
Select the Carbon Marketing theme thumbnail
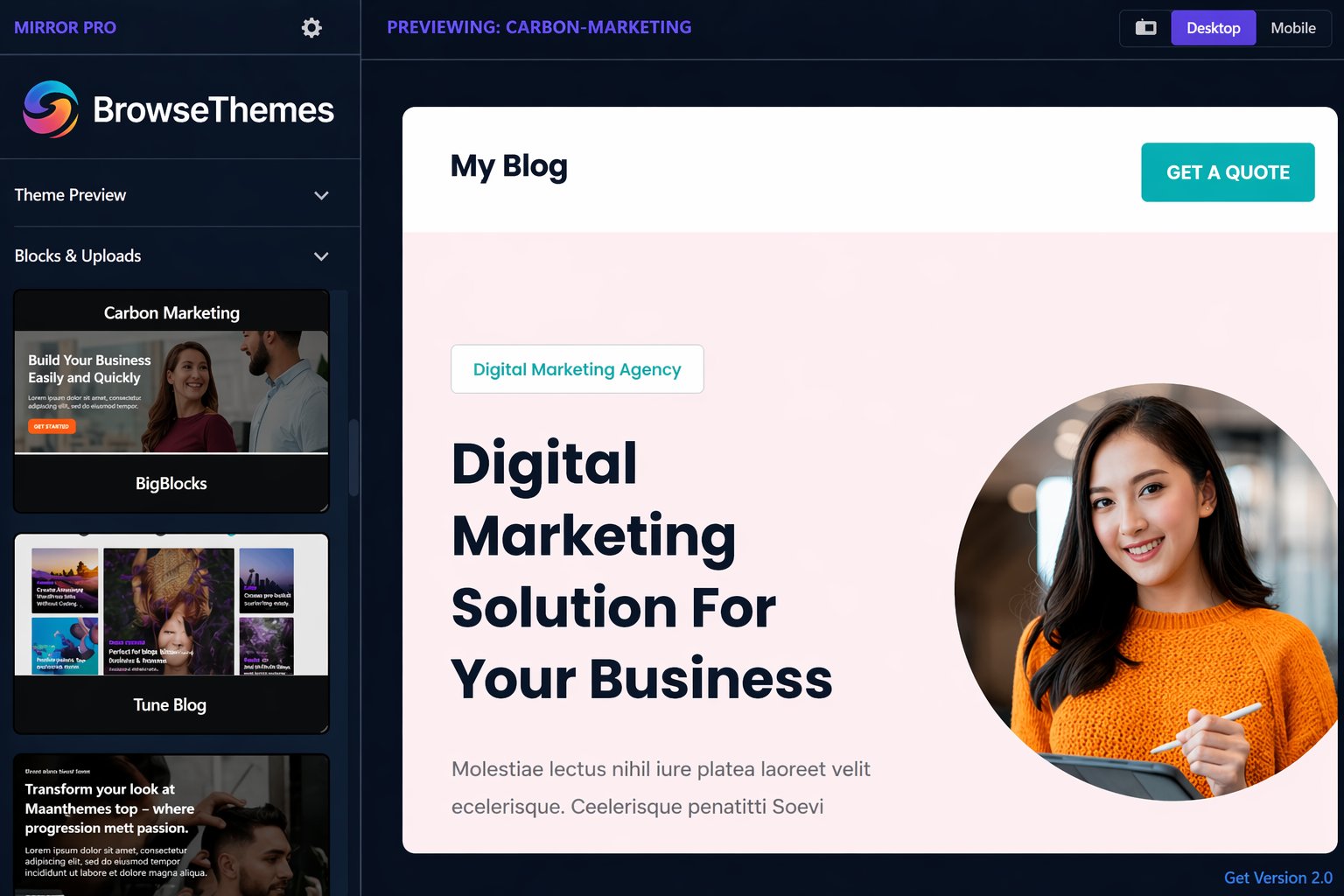point(171,392)
